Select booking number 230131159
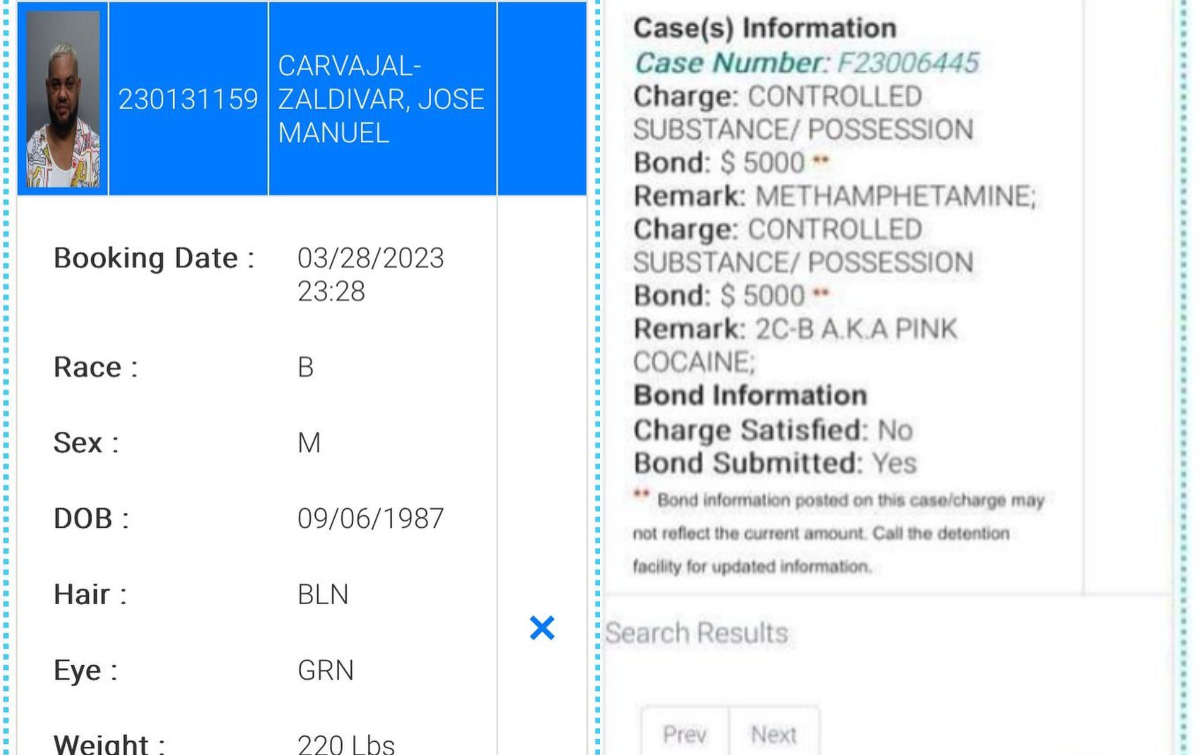The height and width of the screenshot is (755, 1200). 188,99
